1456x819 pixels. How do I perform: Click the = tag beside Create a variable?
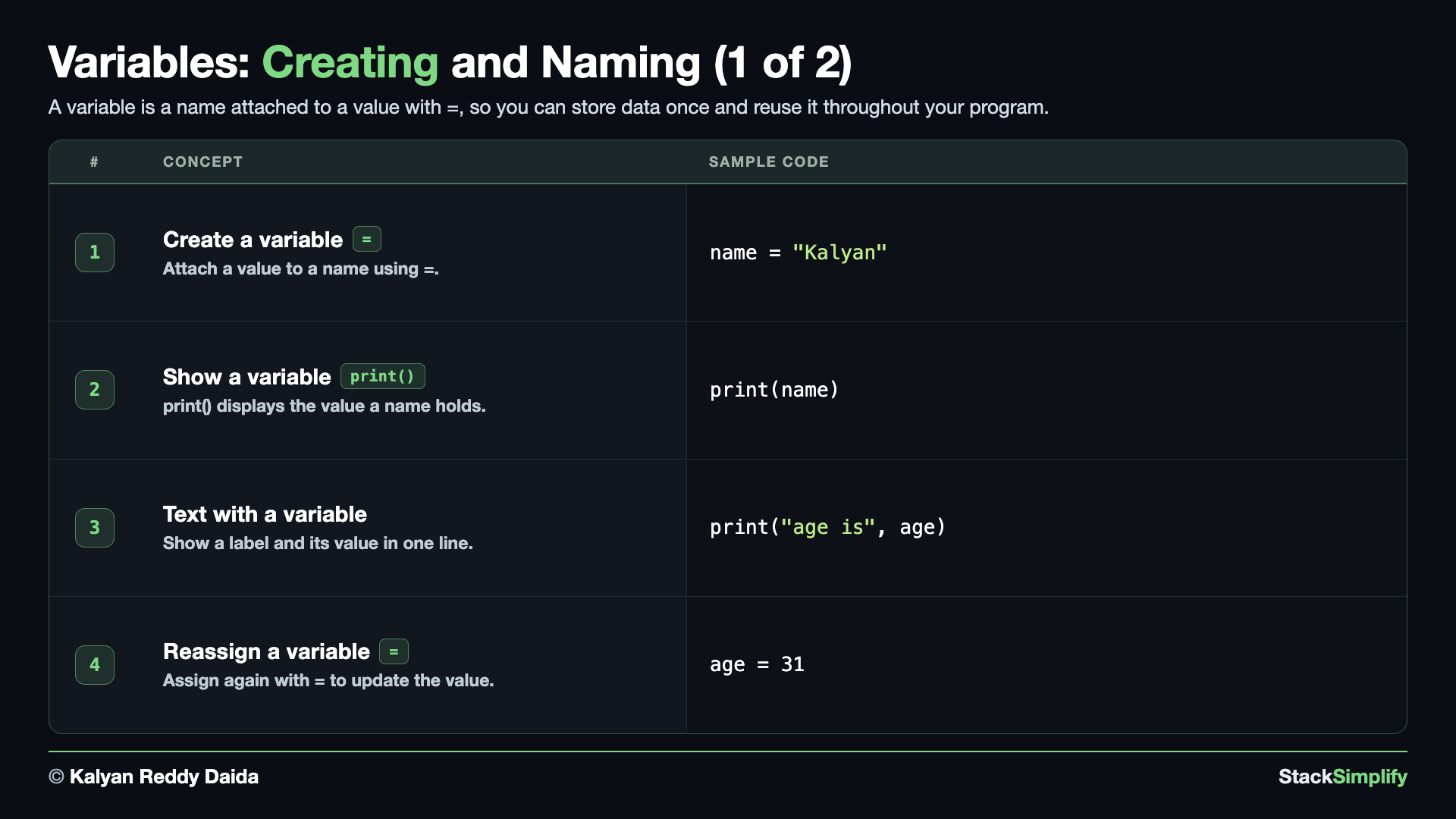[367, 239]
